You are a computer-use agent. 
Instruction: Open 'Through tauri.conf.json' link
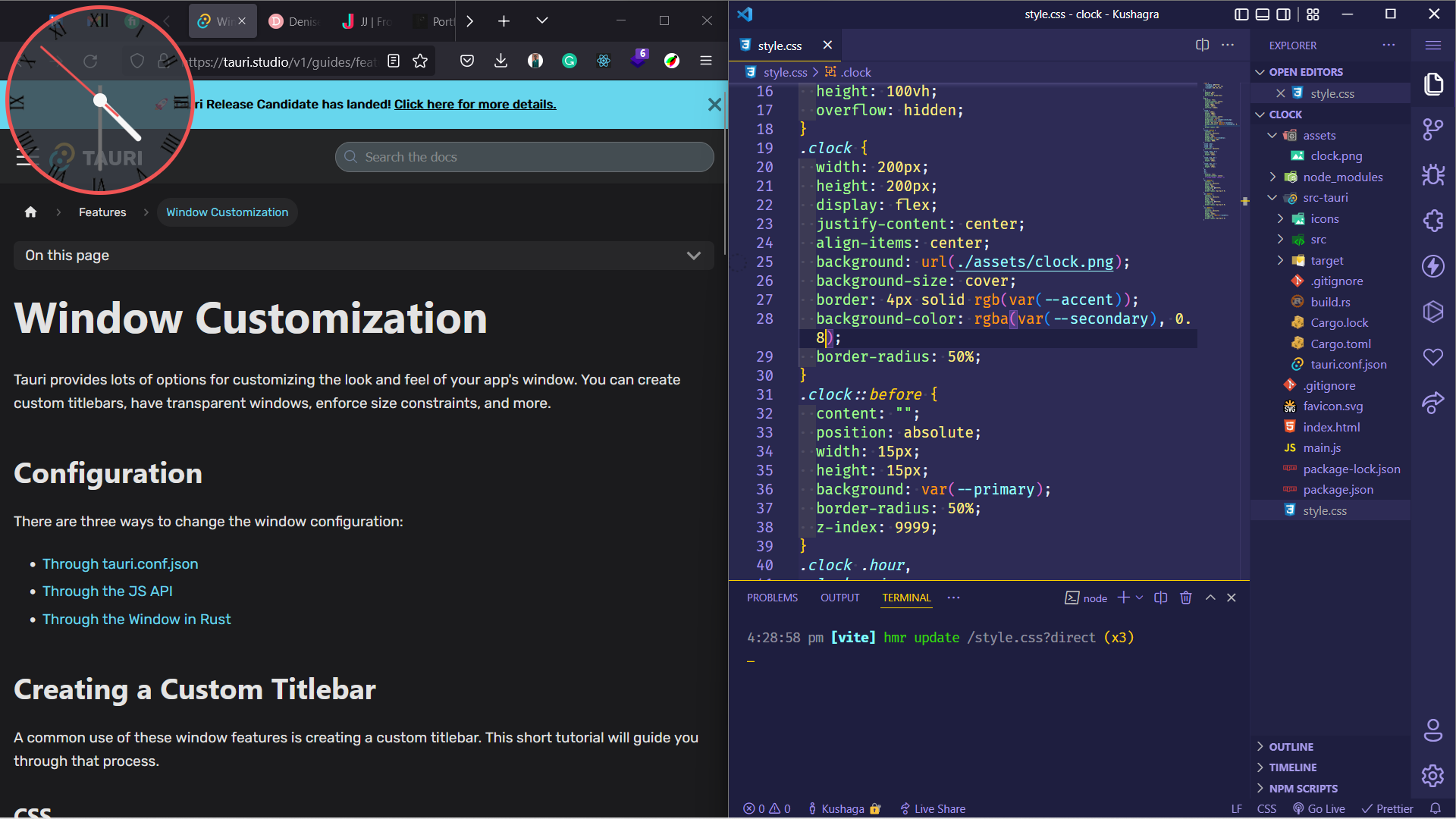coord(120,564)
